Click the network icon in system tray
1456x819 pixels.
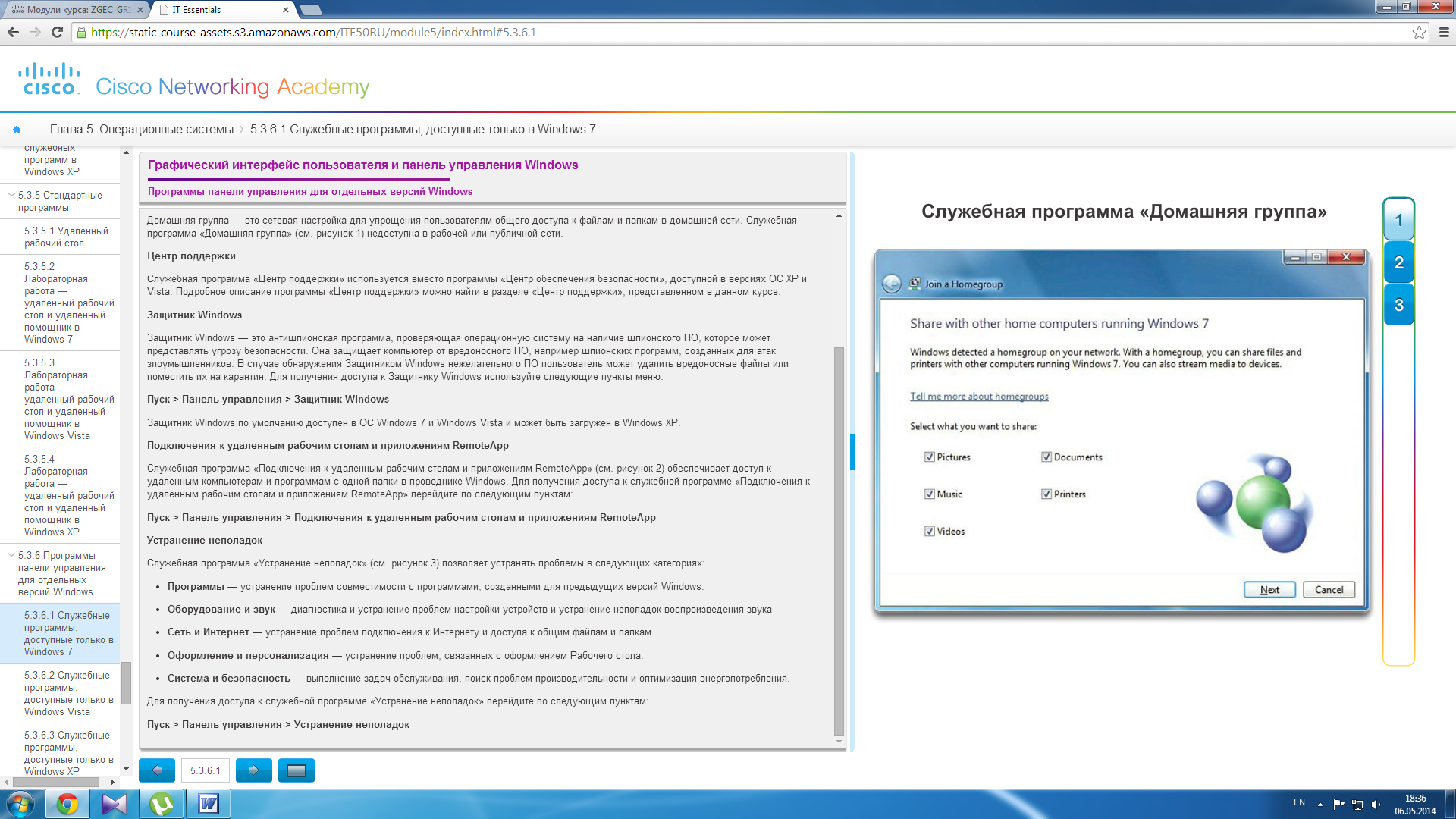point(1357,805)
